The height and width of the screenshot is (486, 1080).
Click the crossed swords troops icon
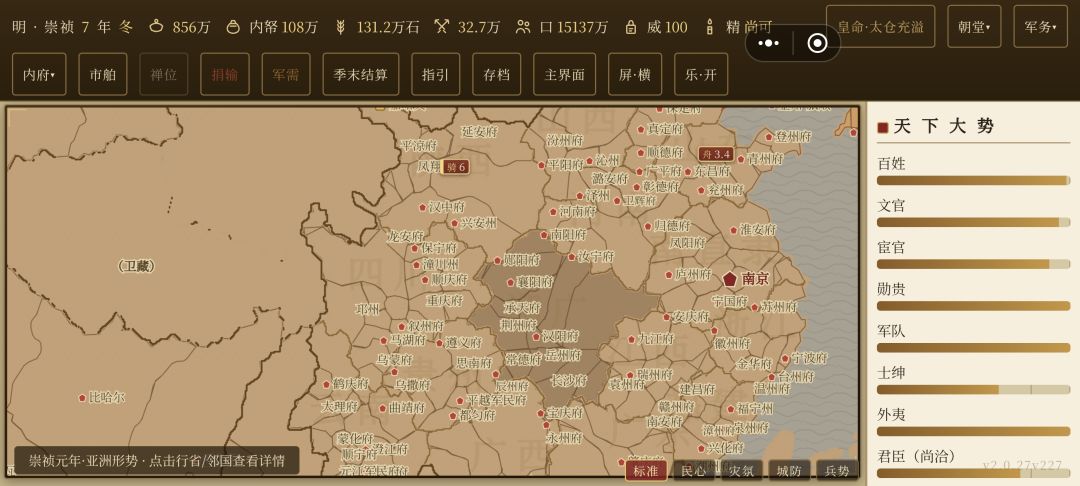442,27
